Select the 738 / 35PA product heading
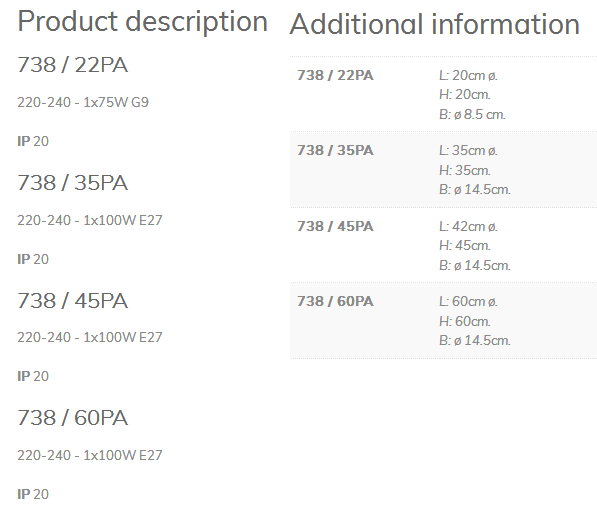 72,182
